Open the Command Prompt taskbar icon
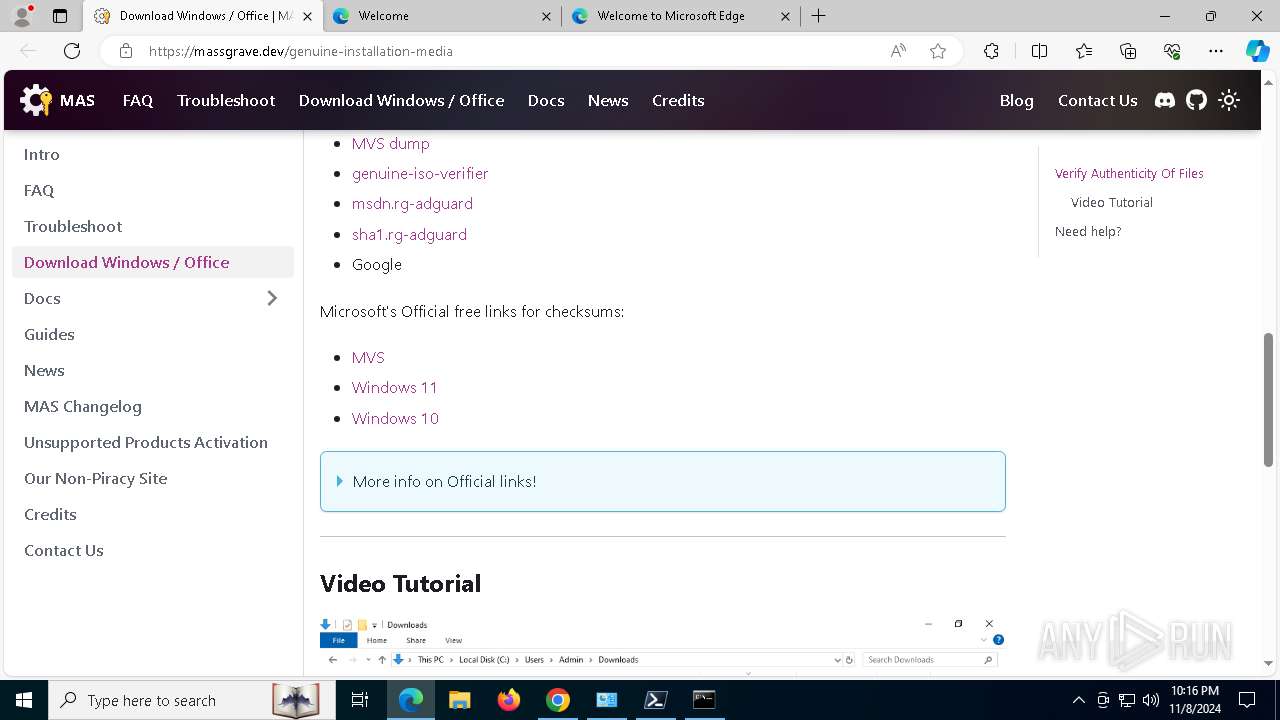Screen dimensions: 1280x720 [705, 700]
